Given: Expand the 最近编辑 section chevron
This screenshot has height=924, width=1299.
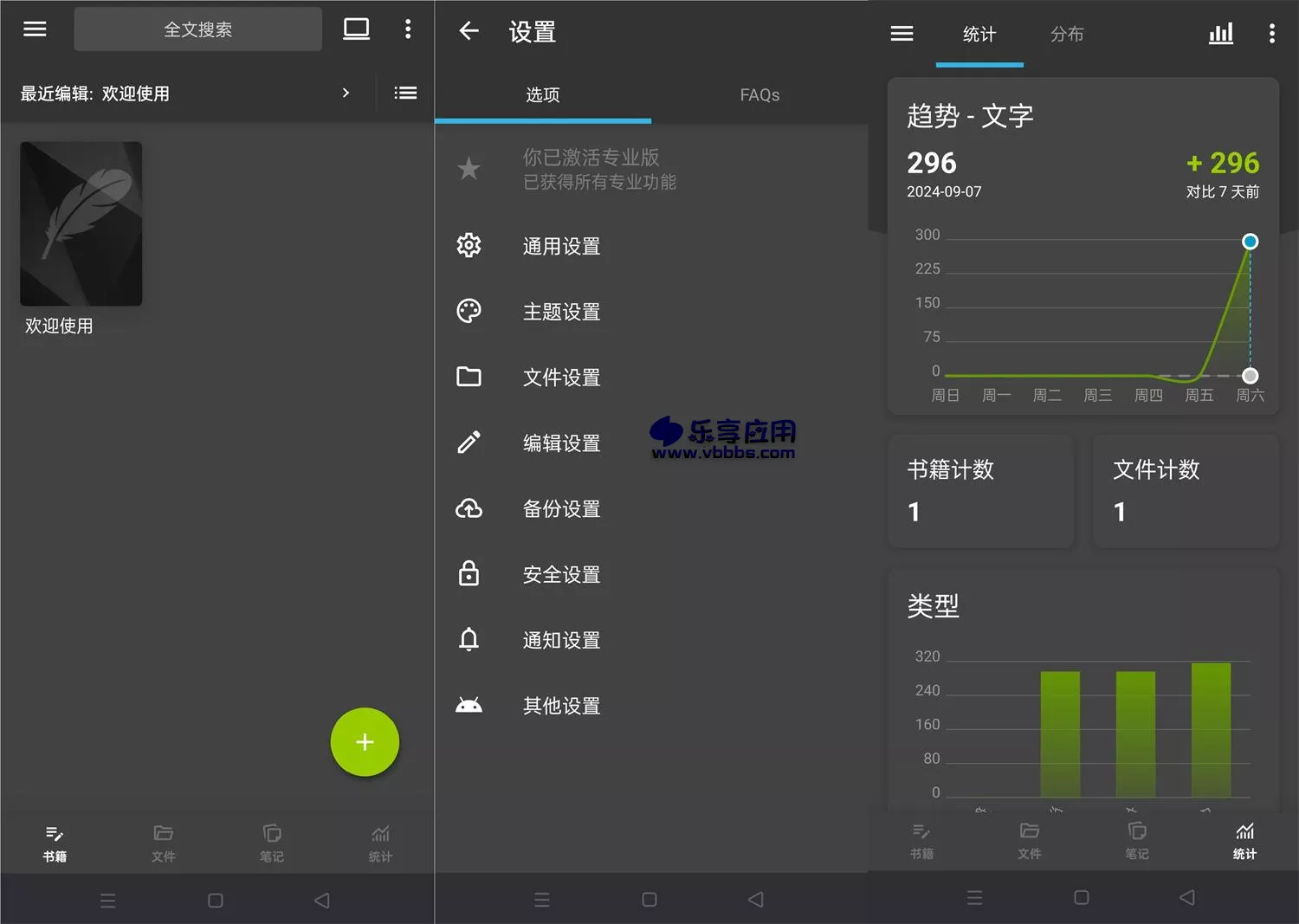Looking at the screenshot, I should (x=346, y=93).
